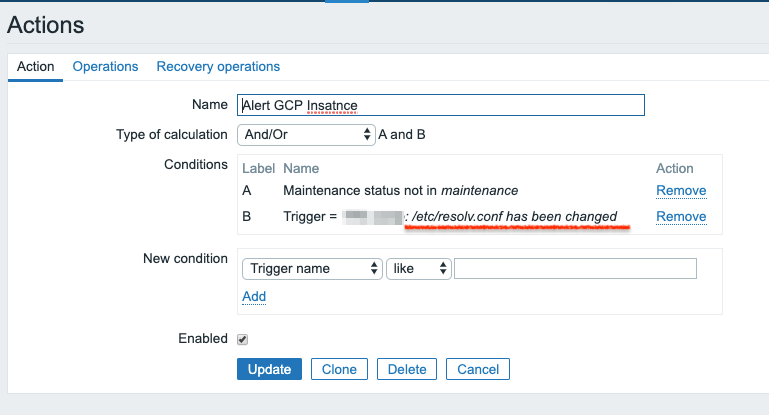
Task: Open the Trigger name condition dropdown
Action: point(312,268)
